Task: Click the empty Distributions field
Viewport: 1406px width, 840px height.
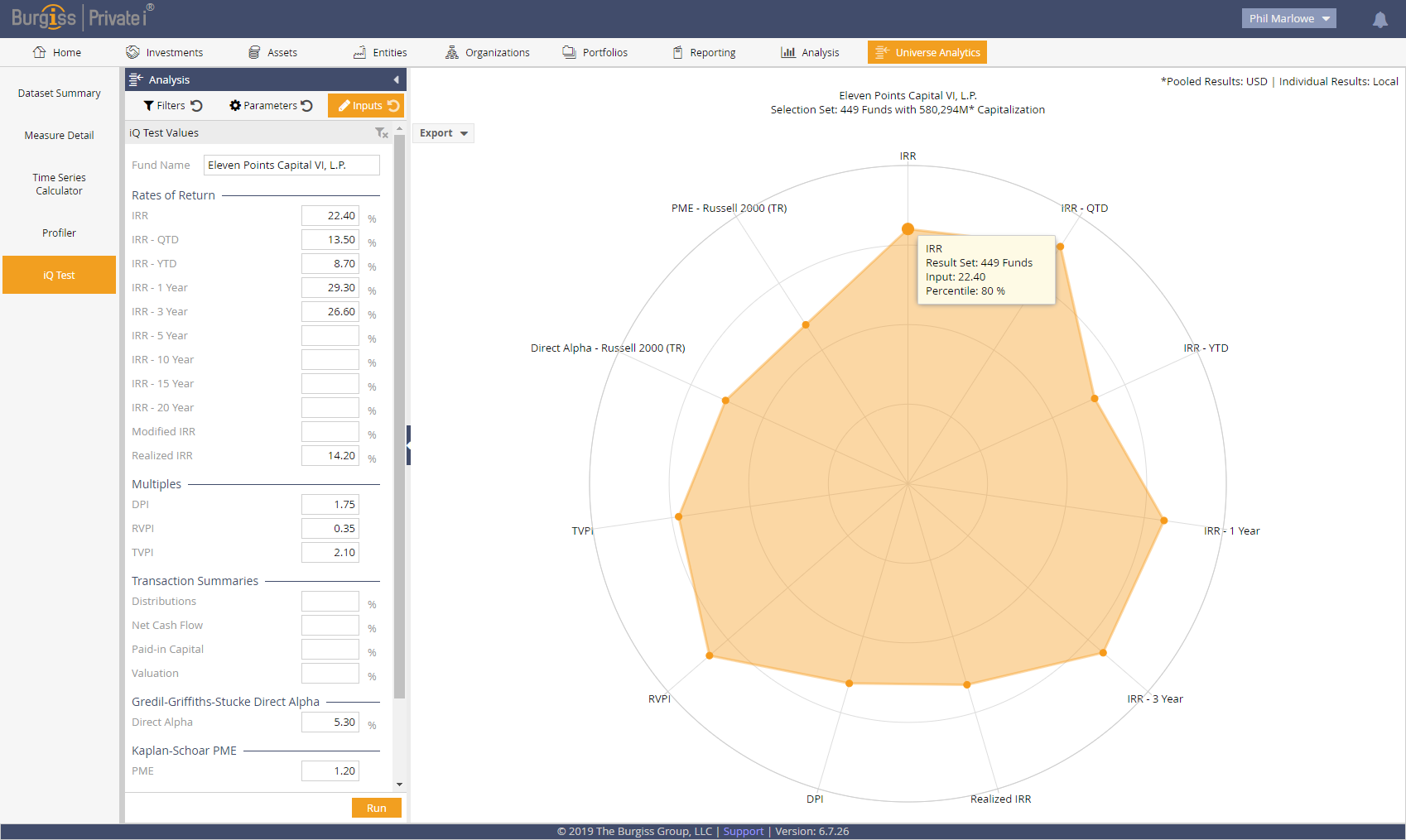Action: coord(330,602)
